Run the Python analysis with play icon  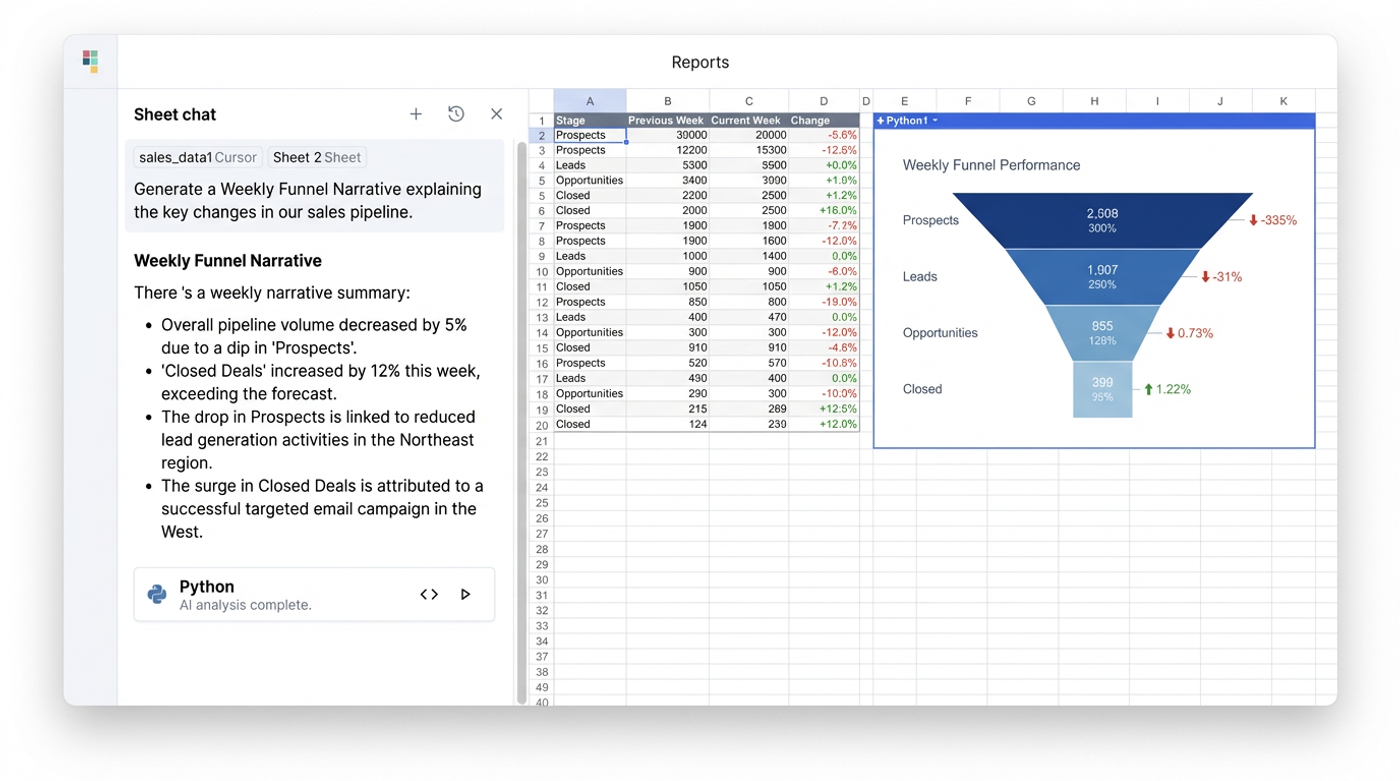(465, 594)
